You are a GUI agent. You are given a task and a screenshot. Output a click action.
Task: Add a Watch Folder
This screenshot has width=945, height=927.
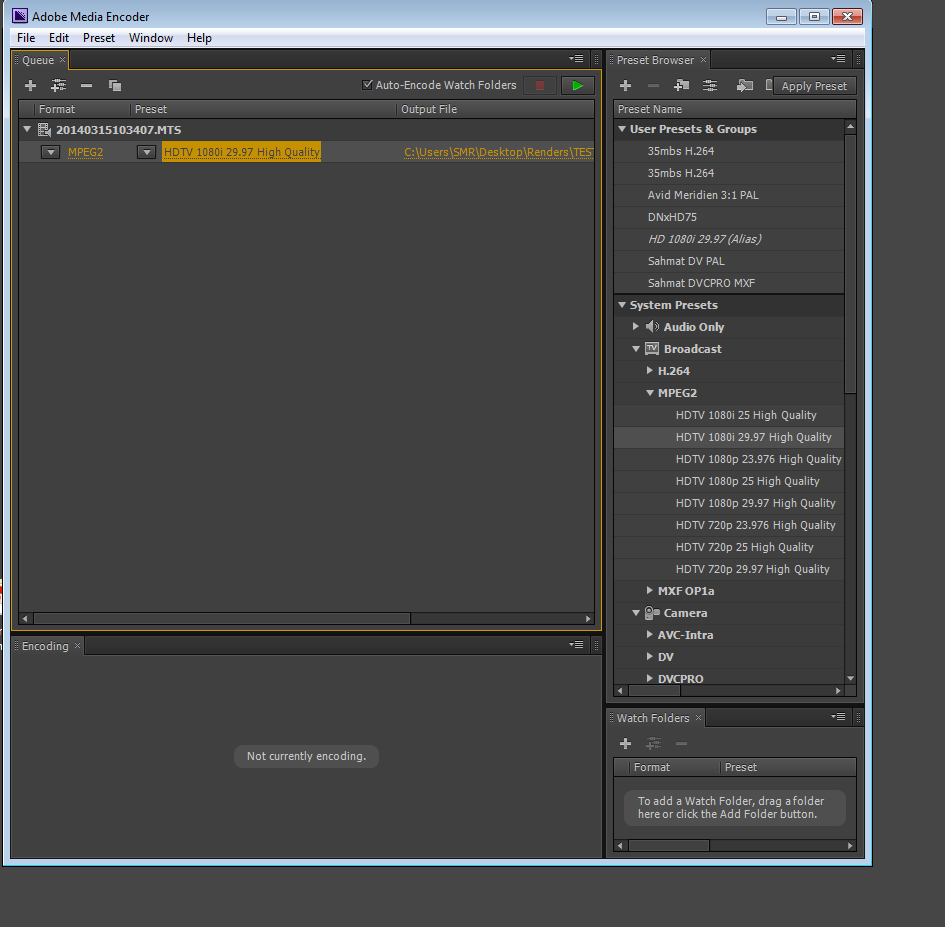click(x=626, y=744)
